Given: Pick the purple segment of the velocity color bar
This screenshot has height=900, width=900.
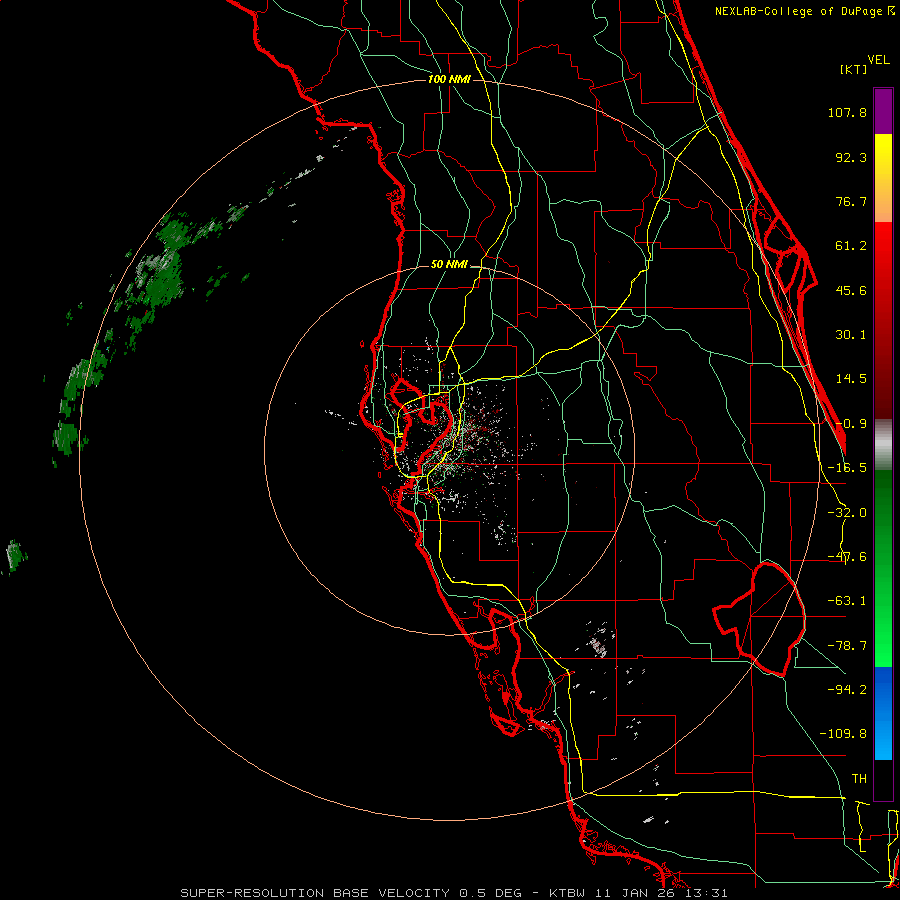Looking at the screenshot, I should (x=883, y=111).
